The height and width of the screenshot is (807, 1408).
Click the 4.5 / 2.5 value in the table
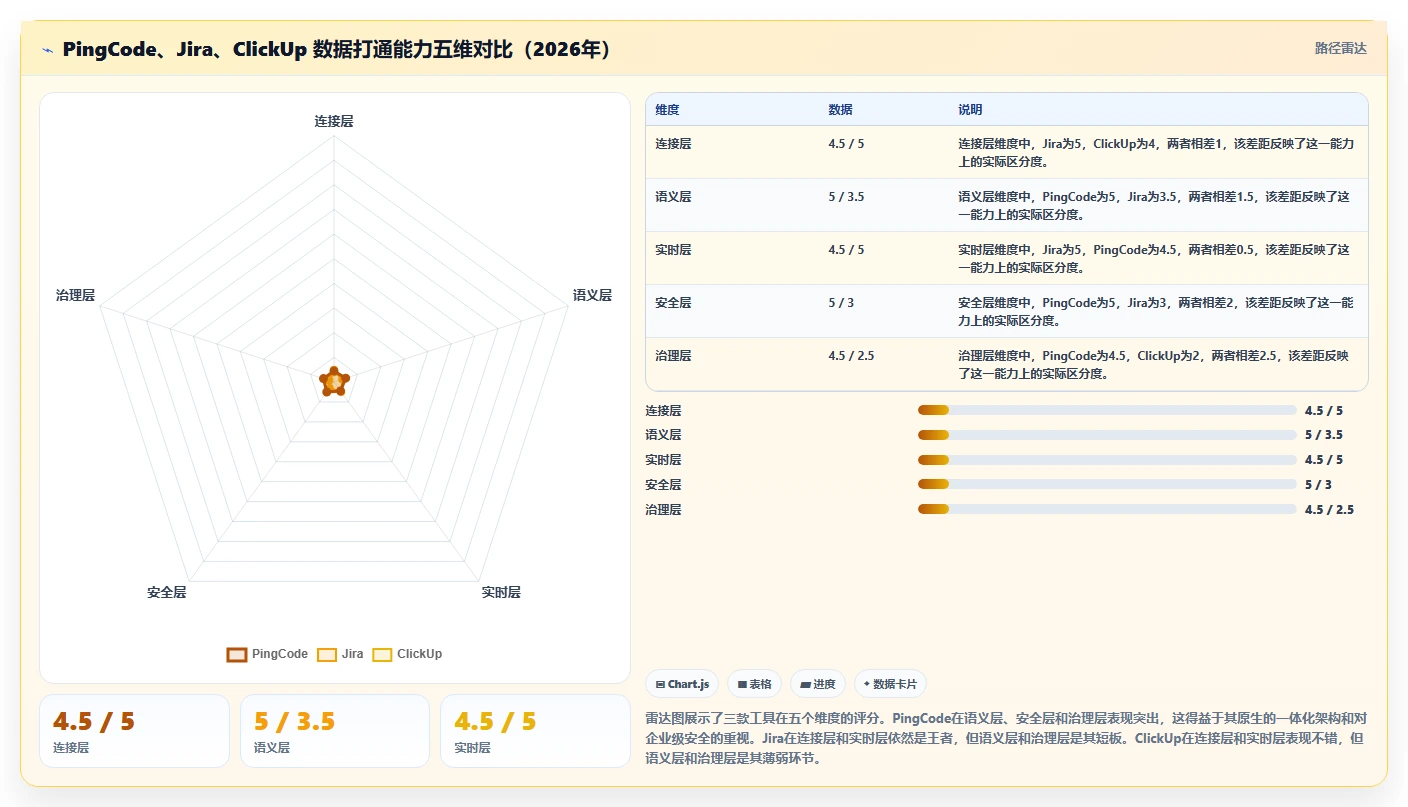[x=851, y=356]
